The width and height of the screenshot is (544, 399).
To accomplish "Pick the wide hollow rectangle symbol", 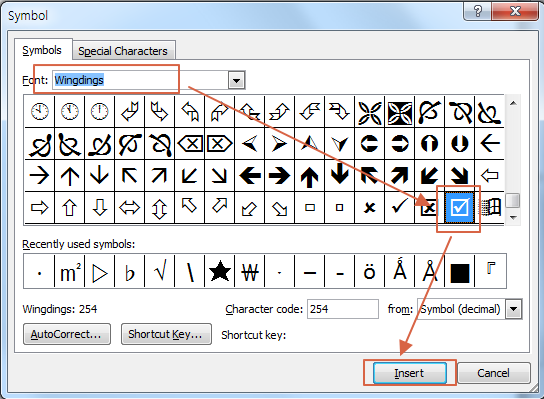I will point(309,207).
